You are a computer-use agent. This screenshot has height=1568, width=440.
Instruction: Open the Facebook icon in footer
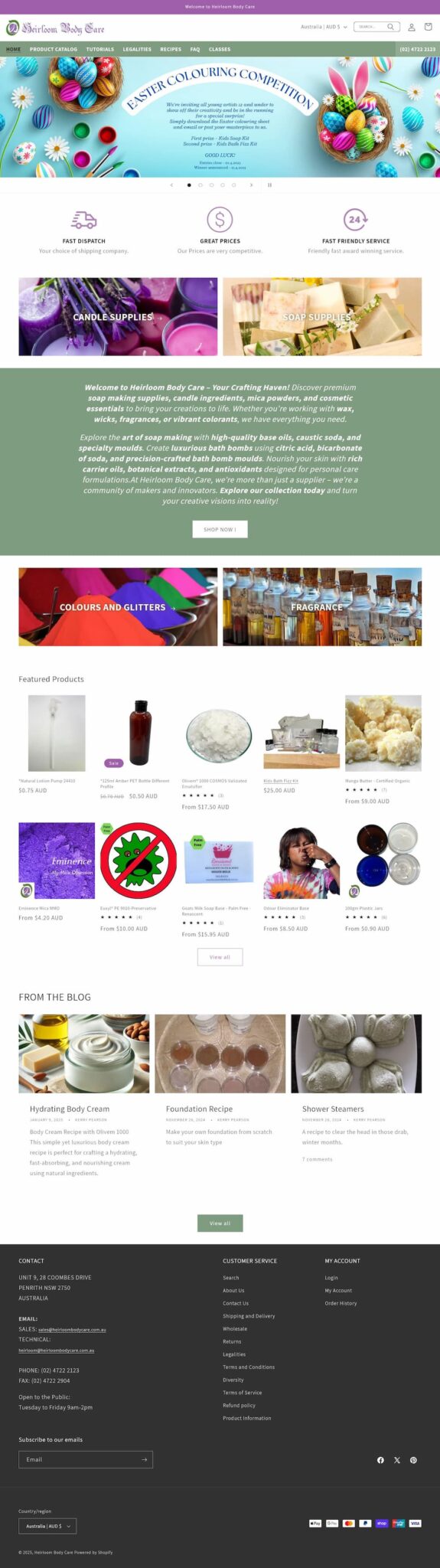click(x=380, y=1460)
